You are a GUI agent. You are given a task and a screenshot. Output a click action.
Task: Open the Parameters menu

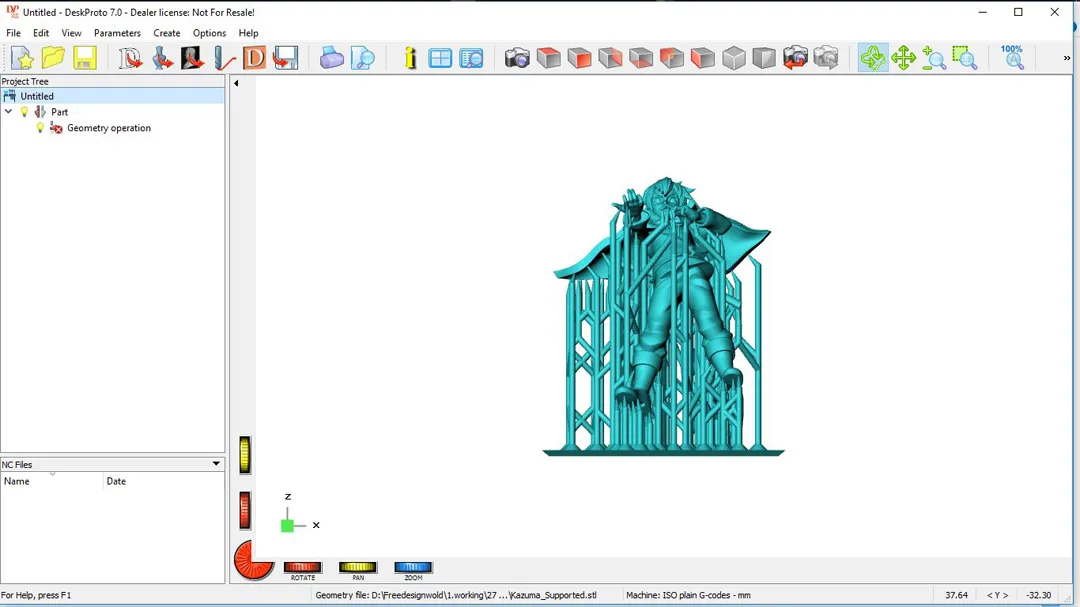117,33
